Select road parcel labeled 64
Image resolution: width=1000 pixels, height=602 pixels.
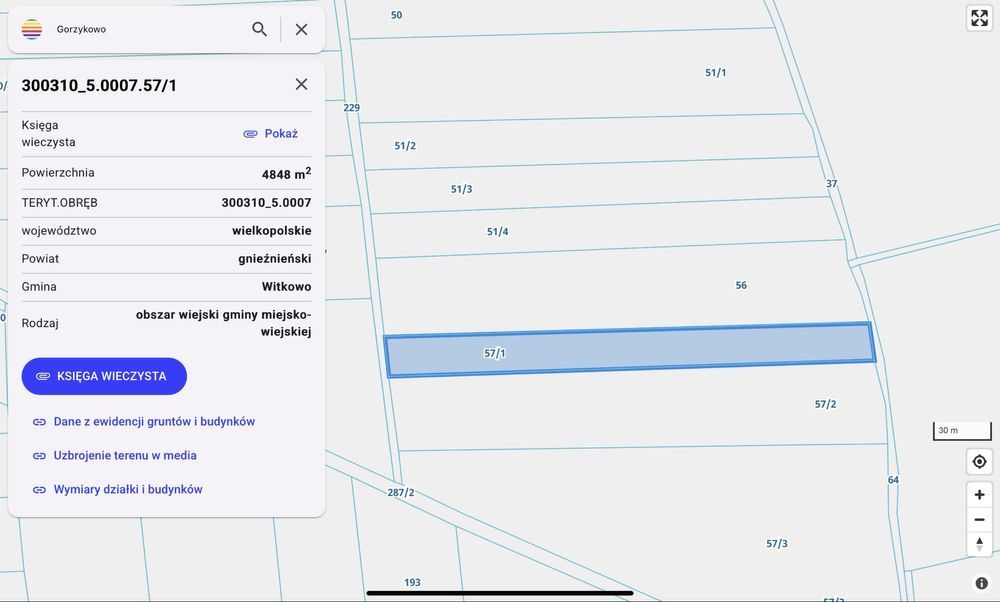(893, 480)
